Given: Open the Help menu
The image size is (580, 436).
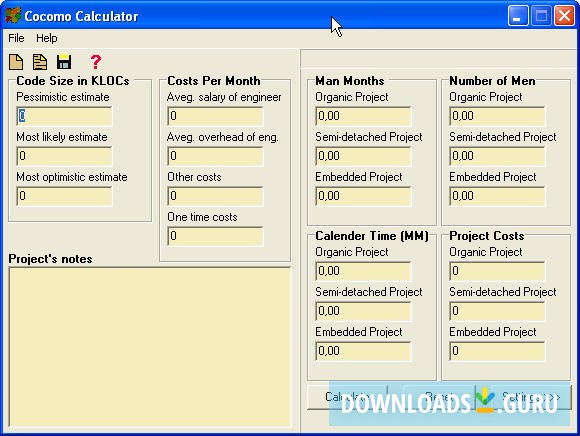Looking at the screenshot, I should 47,38.
